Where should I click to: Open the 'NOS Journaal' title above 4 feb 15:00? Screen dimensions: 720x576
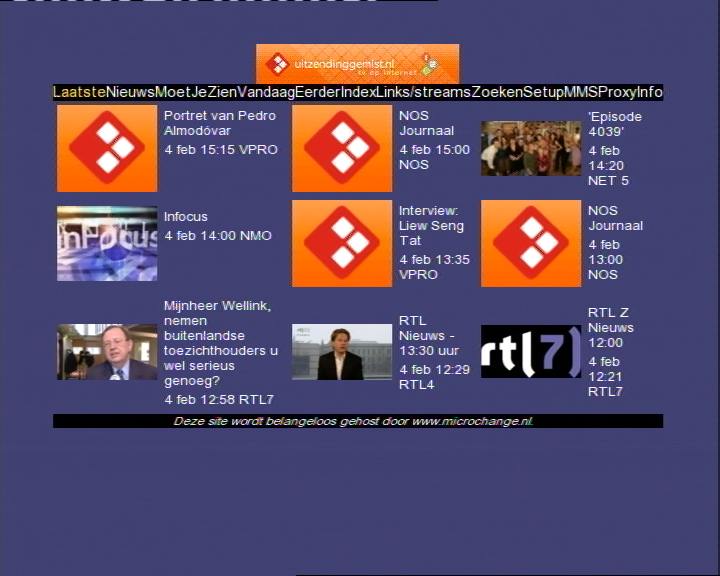[x=427, y=123]
